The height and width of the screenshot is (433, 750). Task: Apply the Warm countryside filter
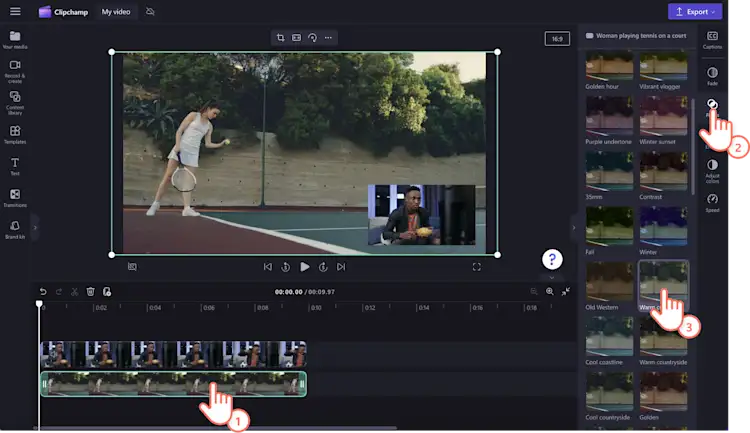[663, 341]
